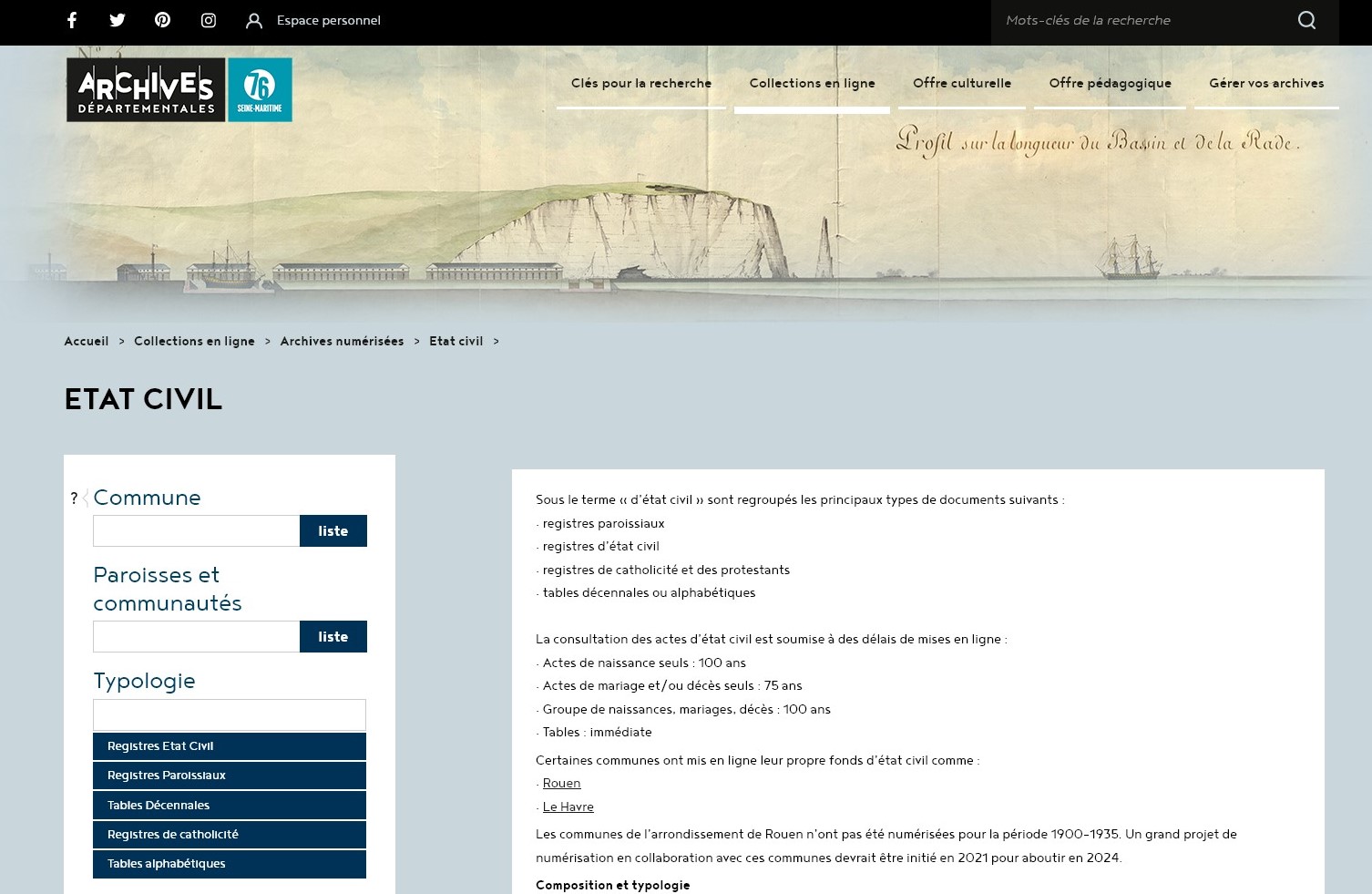Viewport: 1372px width, 894px height.
Task: Show the Paroisses et communautés liste
Action: coord(333,637)
